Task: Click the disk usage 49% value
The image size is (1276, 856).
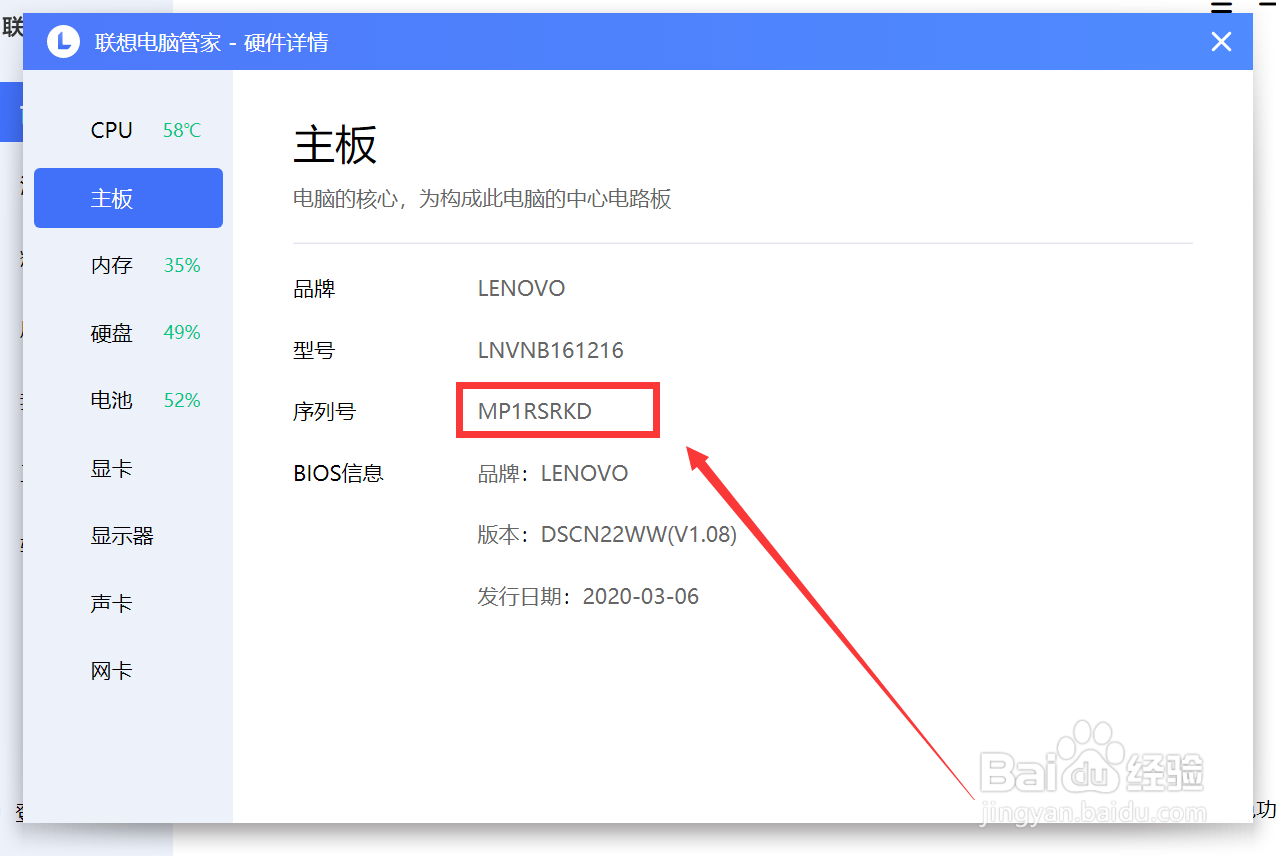Action: pos(182,333)
